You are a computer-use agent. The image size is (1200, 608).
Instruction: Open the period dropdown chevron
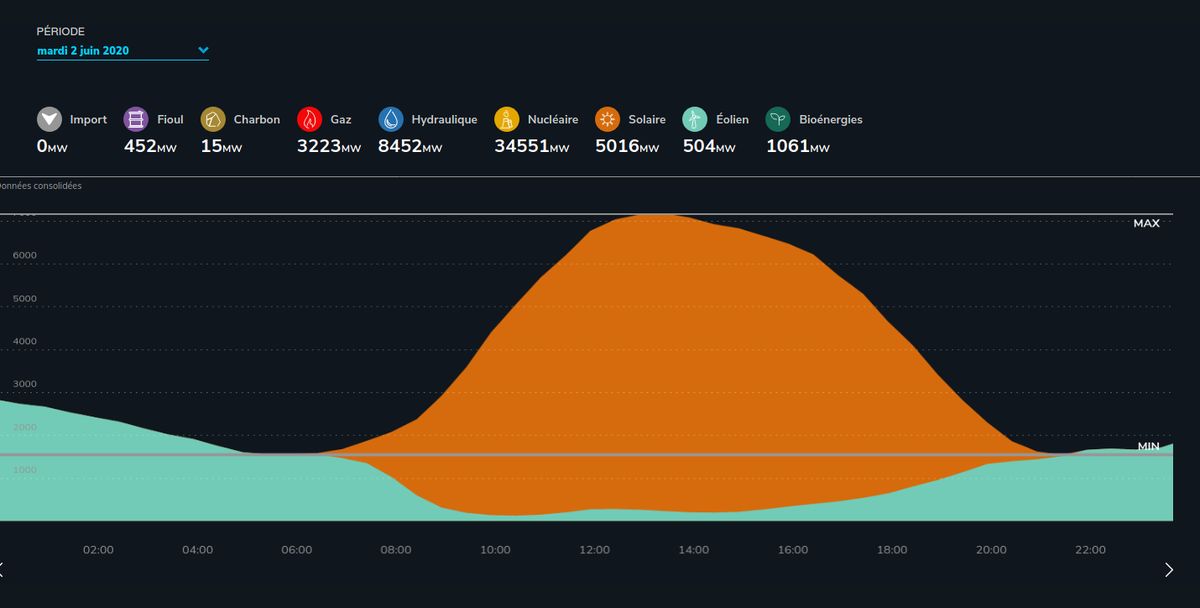(203, 50)
